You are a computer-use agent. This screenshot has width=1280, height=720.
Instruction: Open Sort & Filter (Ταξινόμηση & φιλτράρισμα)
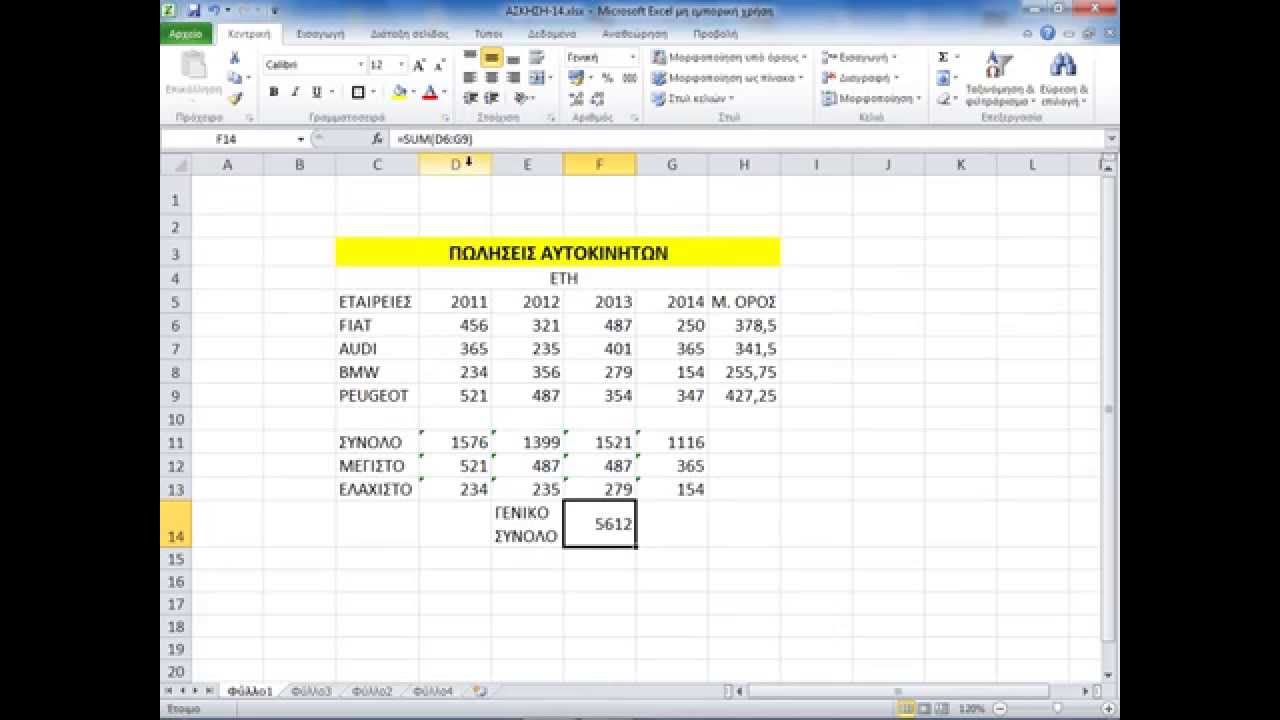tap(999, 78)
